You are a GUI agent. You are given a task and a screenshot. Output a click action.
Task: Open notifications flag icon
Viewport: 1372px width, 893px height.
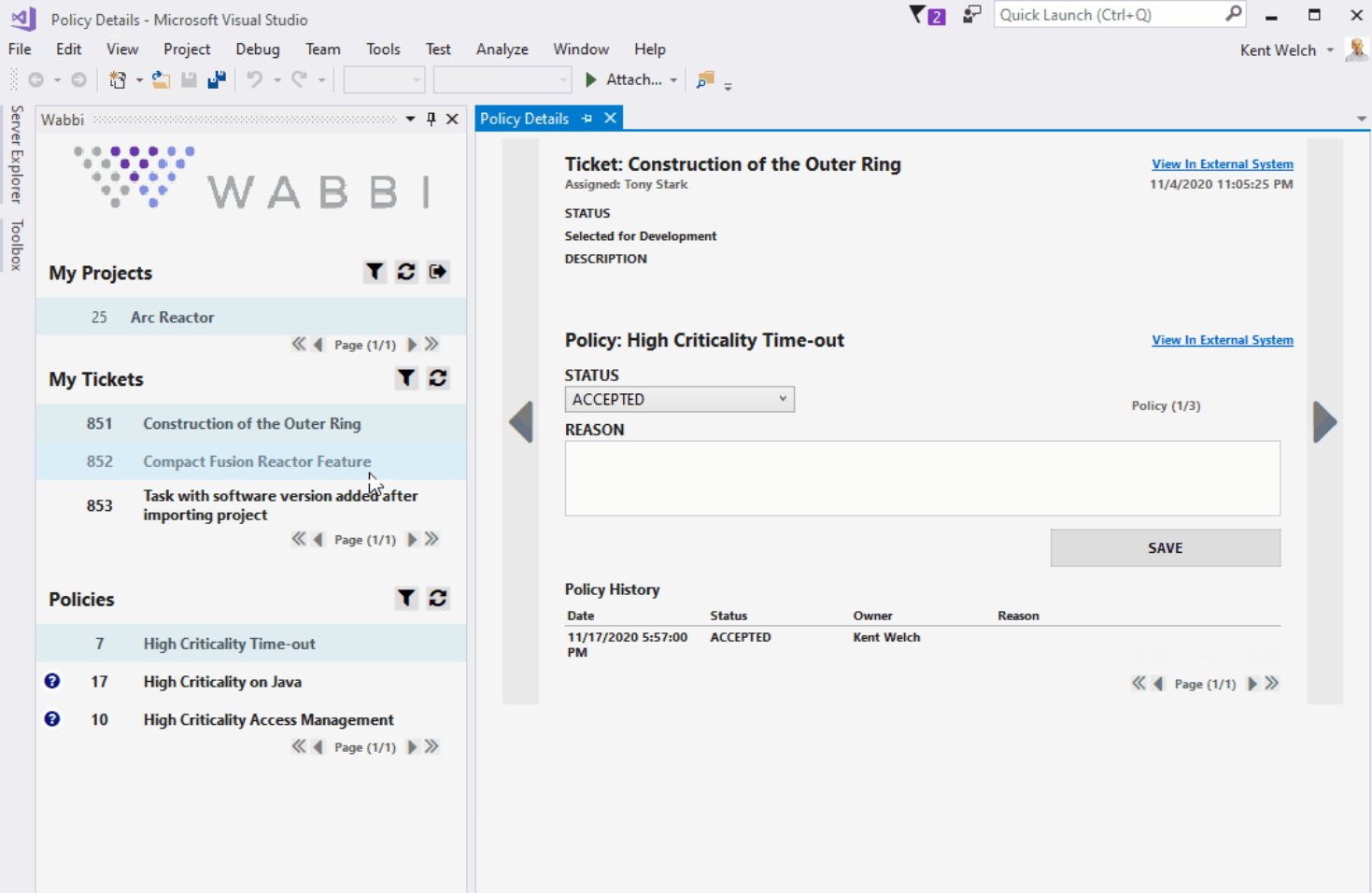pyautogui.click(x=926, y=15)
